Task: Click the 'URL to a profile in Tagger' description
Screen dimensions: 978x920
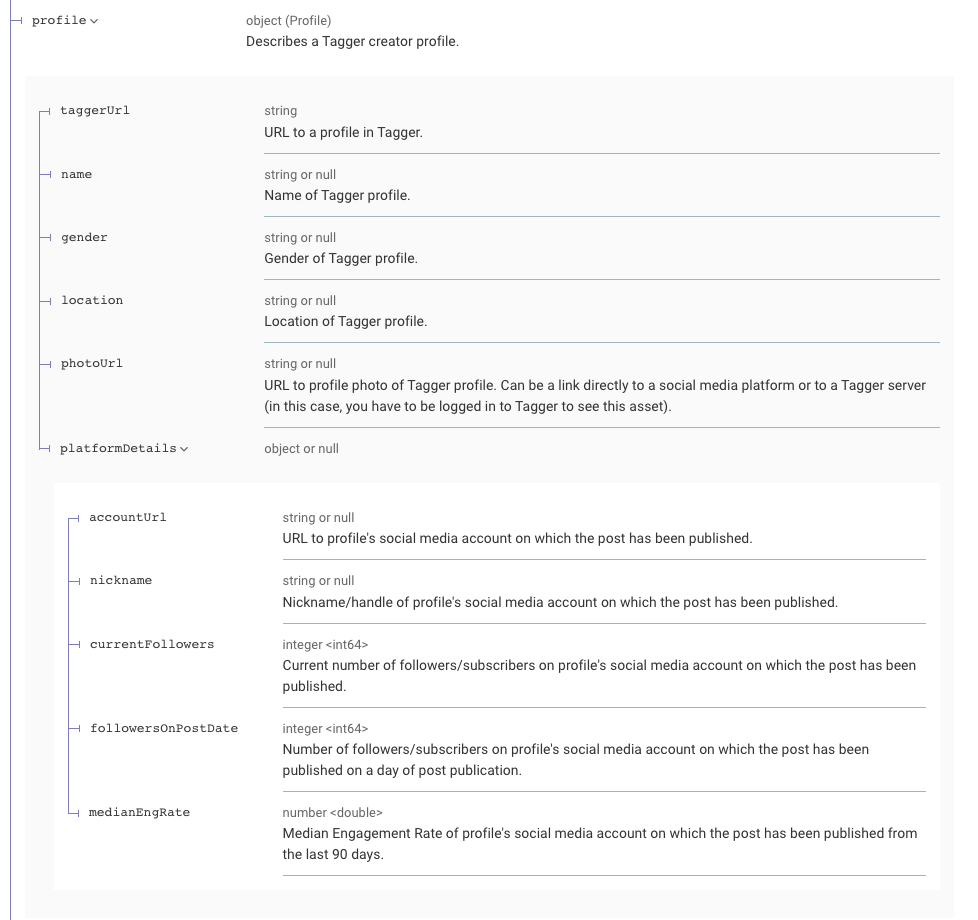Action: point(343,132)
